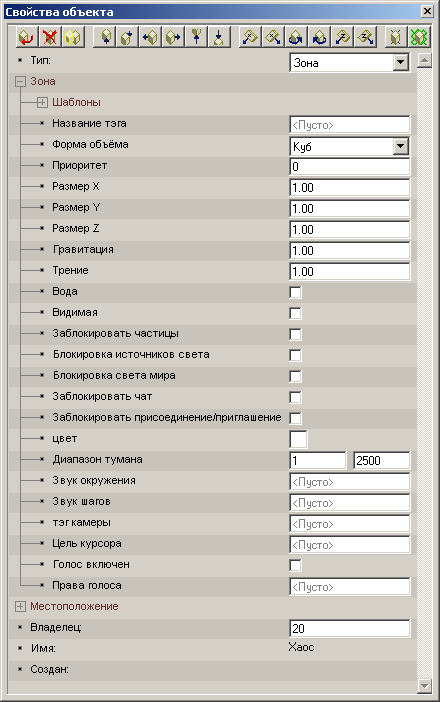Click the rotate around Z axis icon
This screenshot has height=702, width=440.
point(342,37)
